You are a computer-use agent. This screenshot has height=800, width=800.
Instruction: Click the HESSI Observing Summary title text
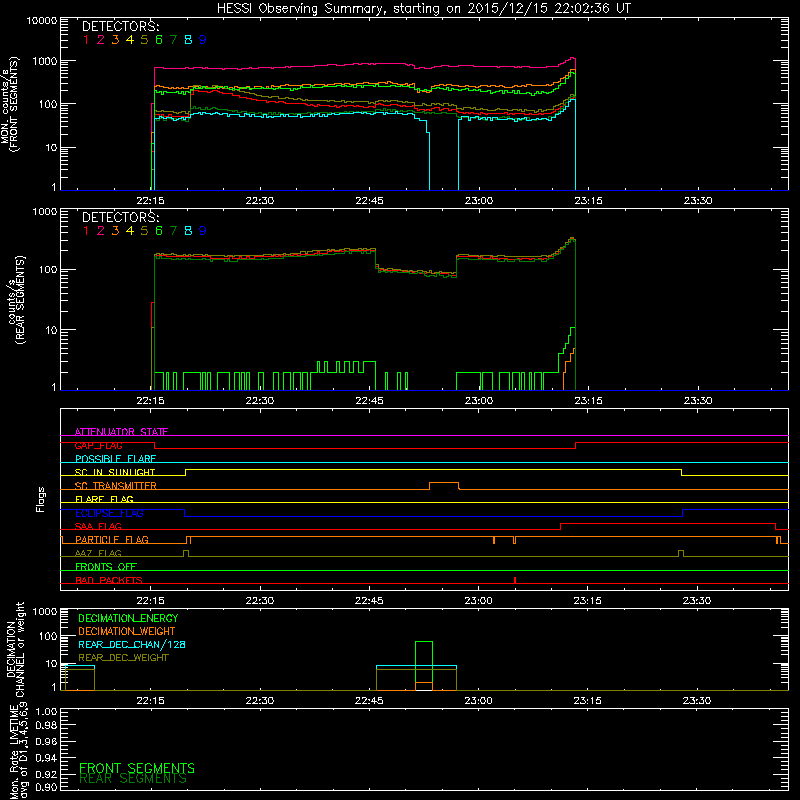point(423,9)
